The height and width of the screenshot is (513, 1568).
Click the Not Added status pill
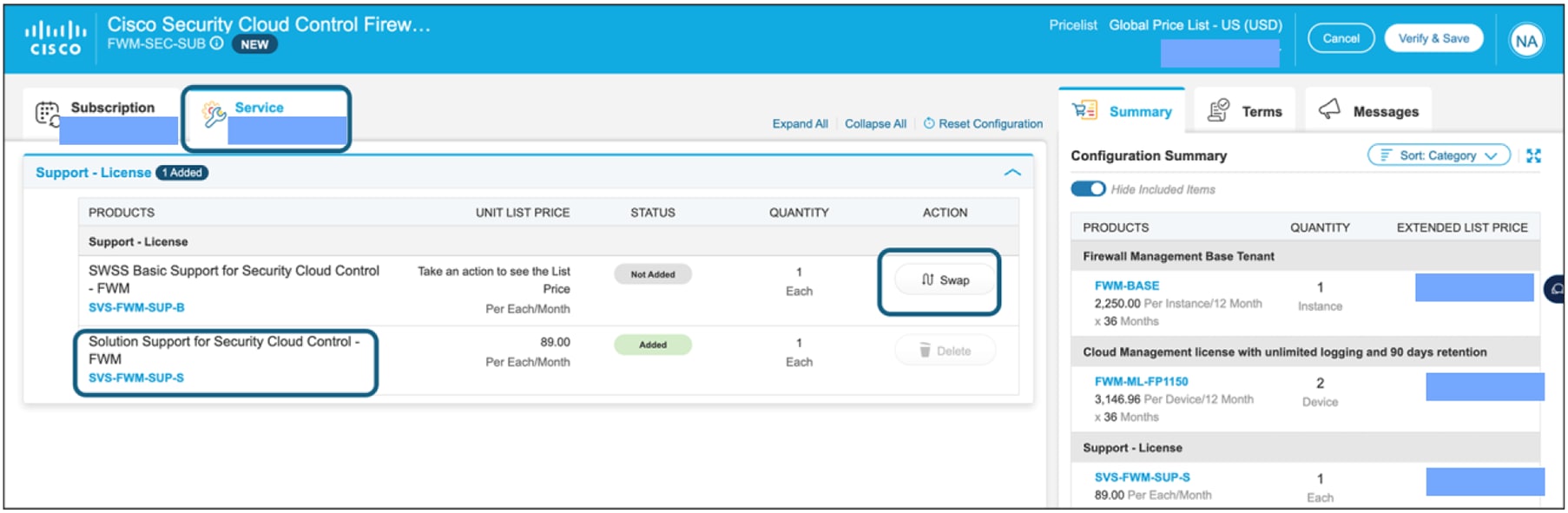point(652,273)
